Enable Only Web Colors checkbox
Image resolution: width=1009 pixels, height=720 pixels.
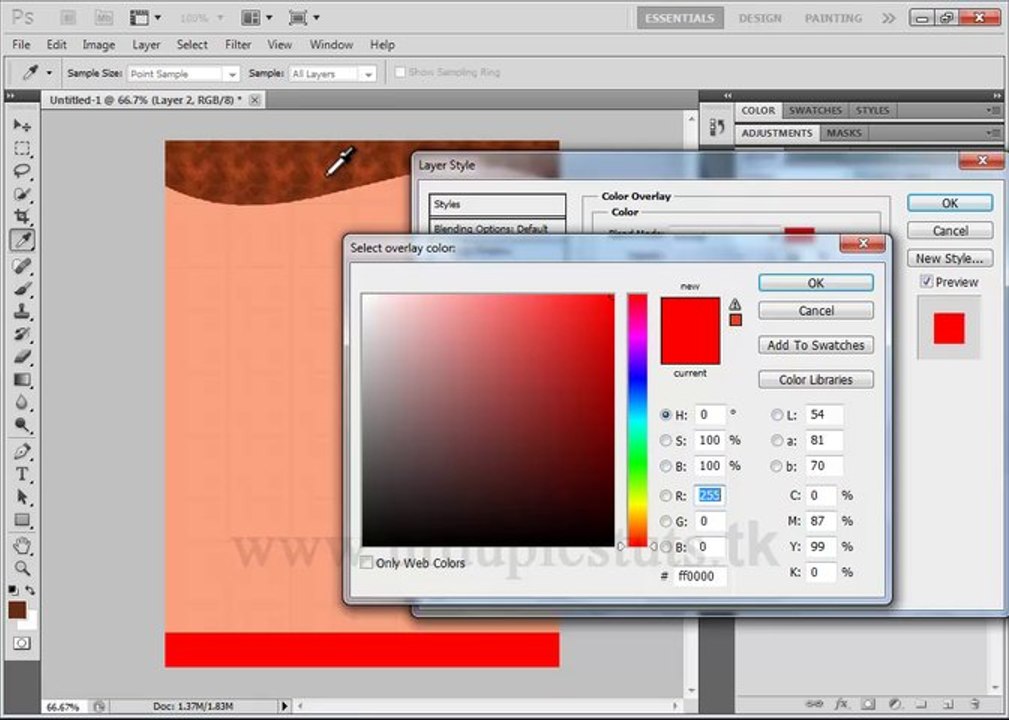[x=366, y=563]
